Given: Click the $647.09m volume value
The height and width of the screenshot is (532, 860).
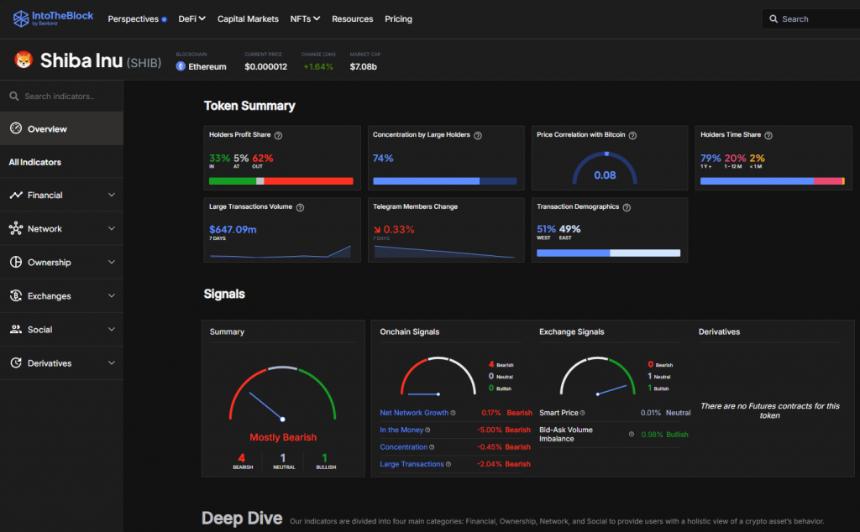Looking at the screenshot, I should tap(233, 229).
